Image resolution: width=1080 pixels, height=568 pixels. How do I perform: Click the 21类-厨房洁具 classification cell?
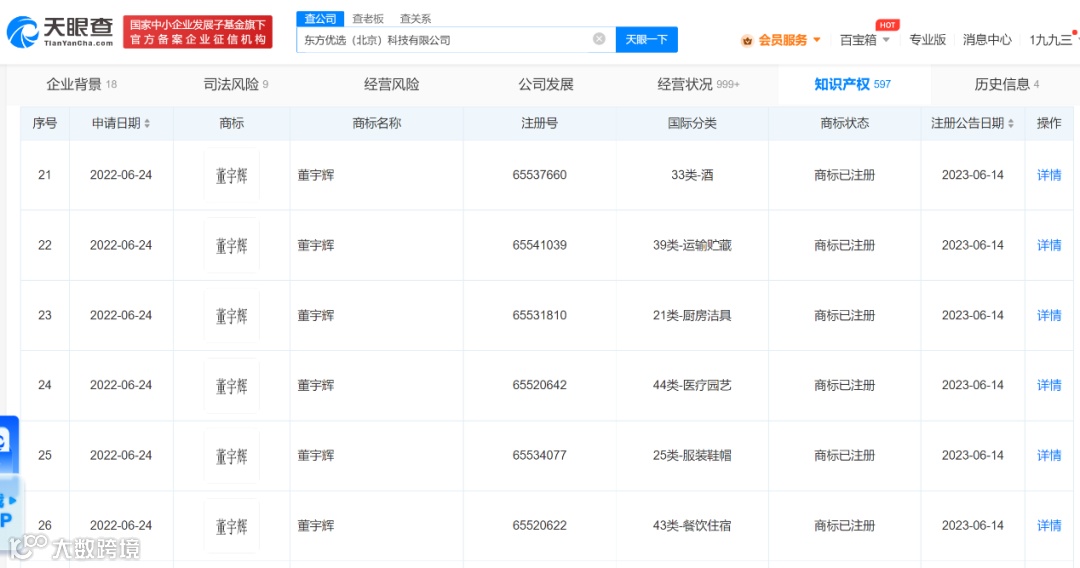[x=692, y=315]
